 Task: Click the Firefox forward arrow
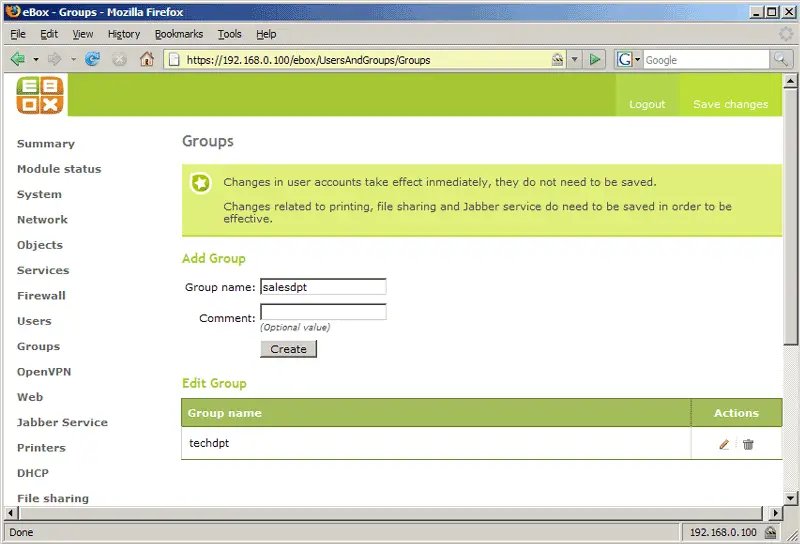tap(55, 59)
